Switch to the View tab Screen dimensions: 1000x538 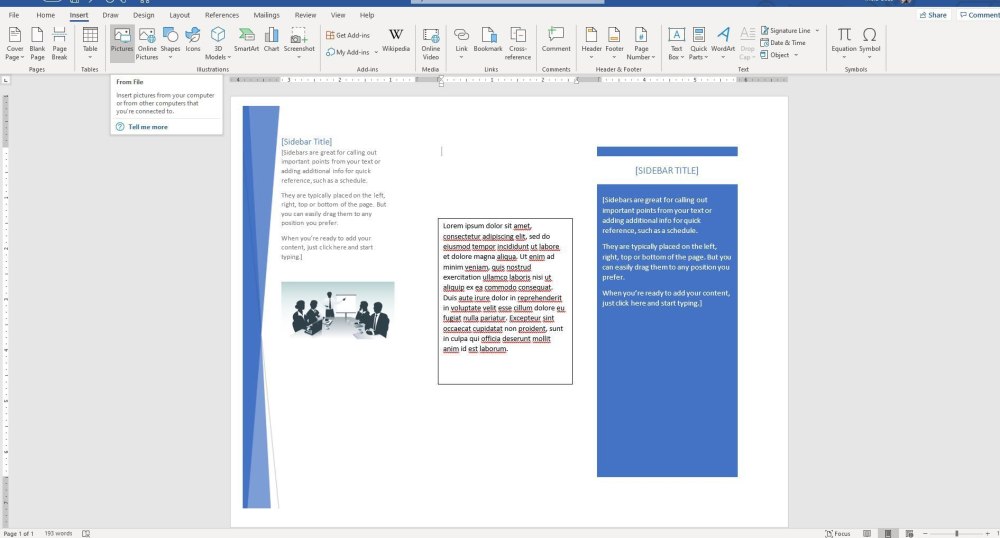[338, 15]
